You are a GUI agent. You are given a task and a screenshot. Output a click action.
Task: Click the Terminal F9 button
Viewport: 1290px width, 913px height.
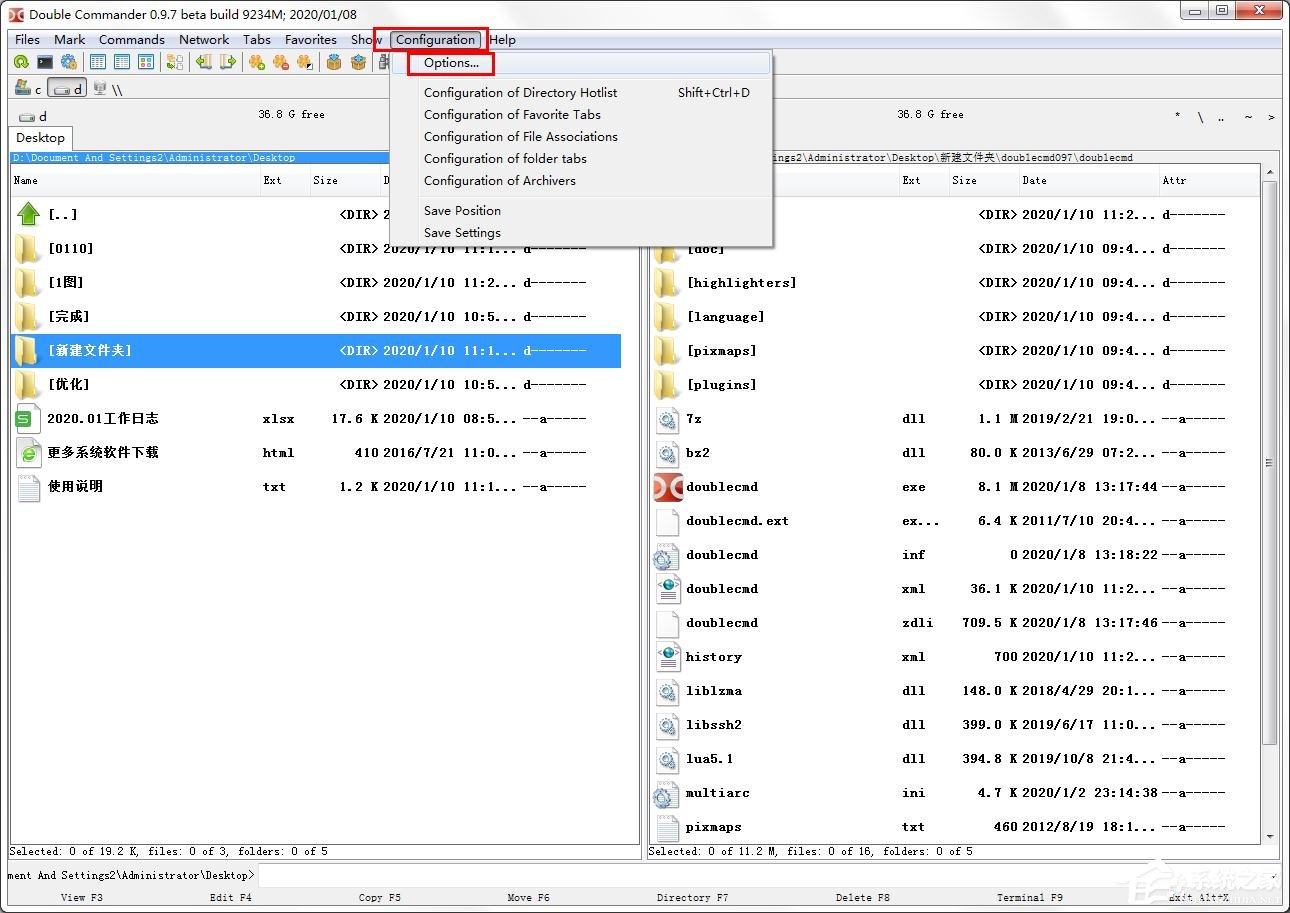pos(1030,897)
